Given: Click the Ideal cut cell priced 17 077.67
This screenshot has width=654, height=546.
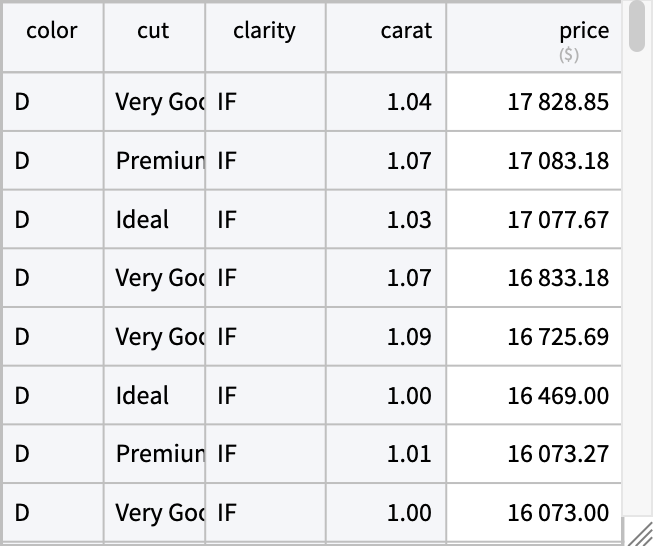Looking at the screenshot, I should [x=154, y=219].
